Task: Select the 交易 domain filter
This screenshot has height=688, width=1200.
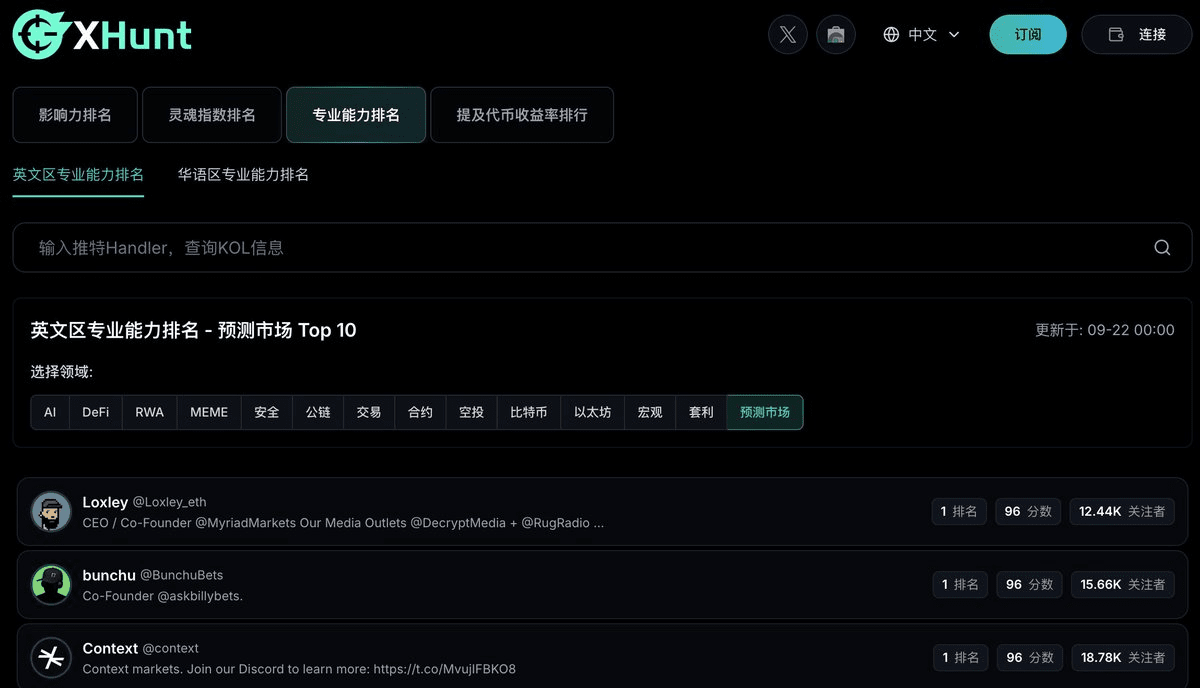Action: coord(369,412)
